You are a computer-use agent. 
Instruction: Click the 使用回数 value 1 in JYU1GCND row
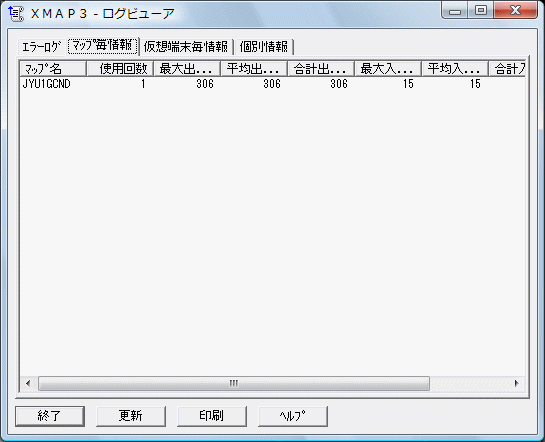click(143, 84)
